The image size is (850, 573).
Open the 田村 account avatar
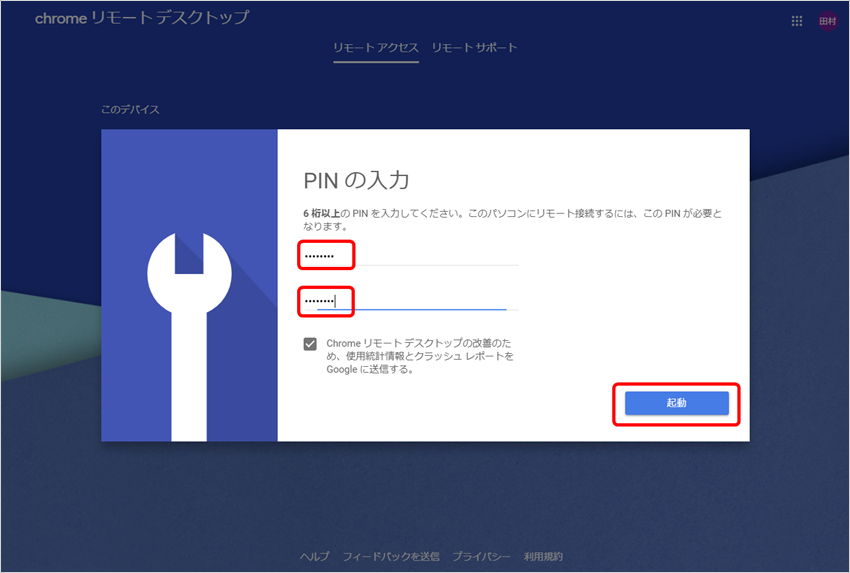coord(827,21)
